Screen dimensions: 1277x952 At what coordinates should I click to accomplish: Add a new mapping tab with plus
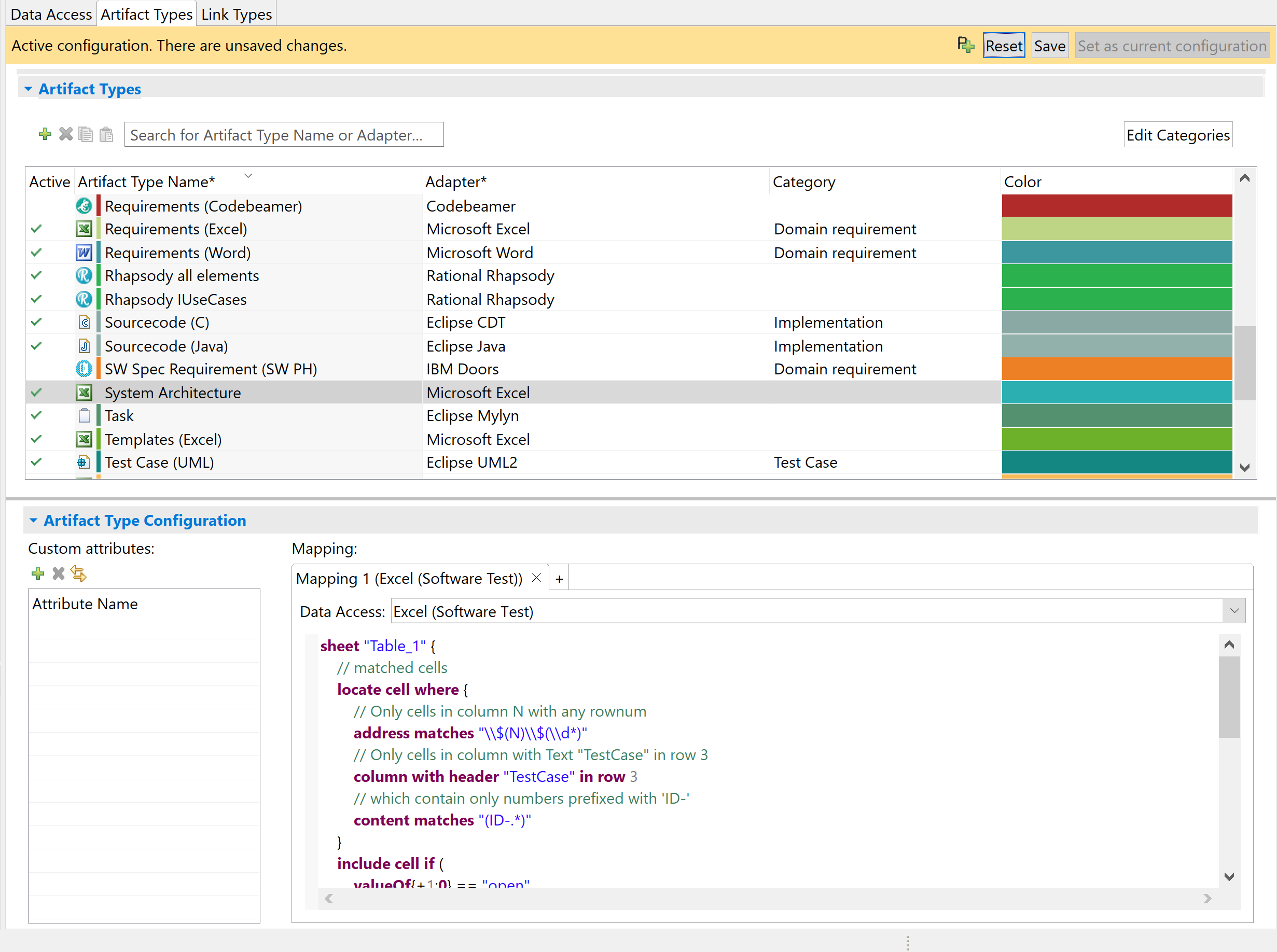559,579
